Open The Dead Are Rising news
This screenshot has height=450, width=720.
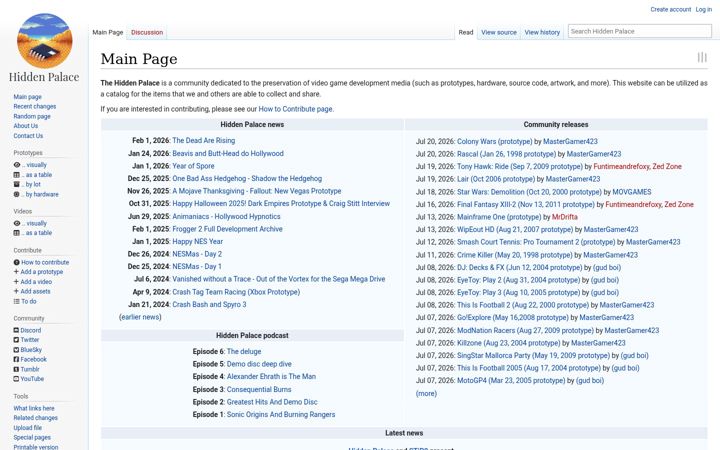click(x=203, y=141)
